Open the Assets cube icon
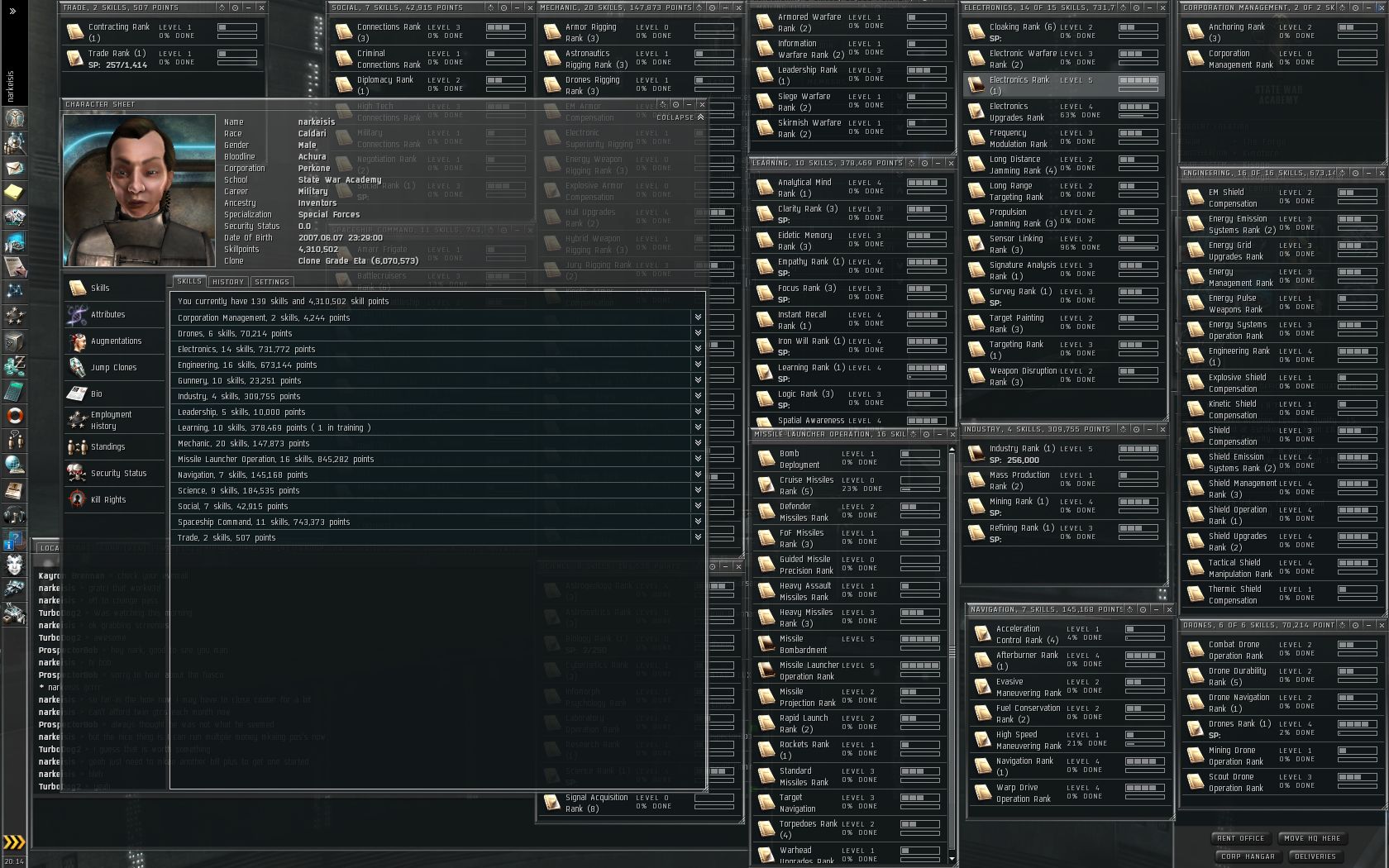The height and width of the screenshot is (868, 1389). click(x=14, y=341)
